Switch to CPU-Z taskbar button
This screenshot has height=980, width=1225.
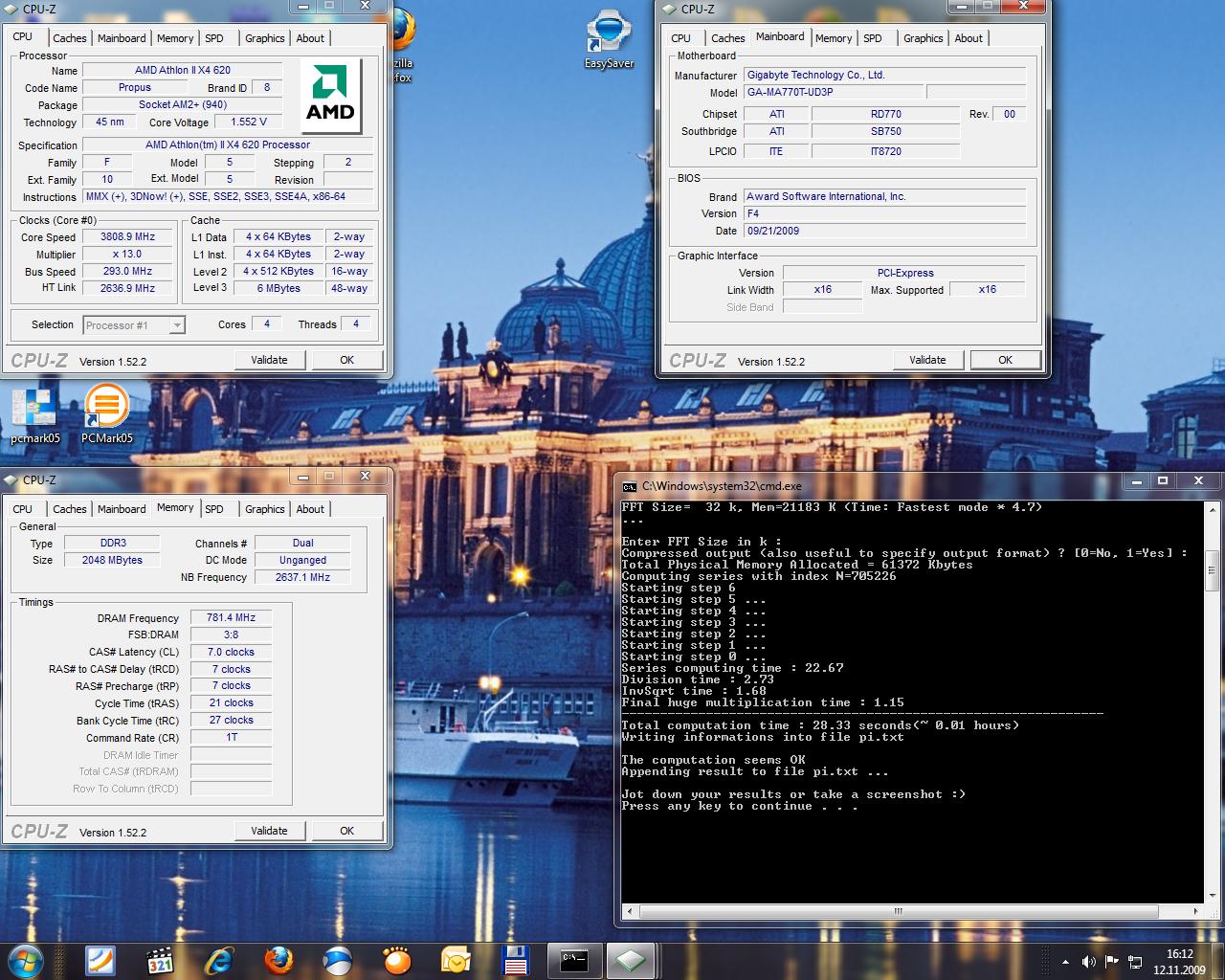click(632, 960)
